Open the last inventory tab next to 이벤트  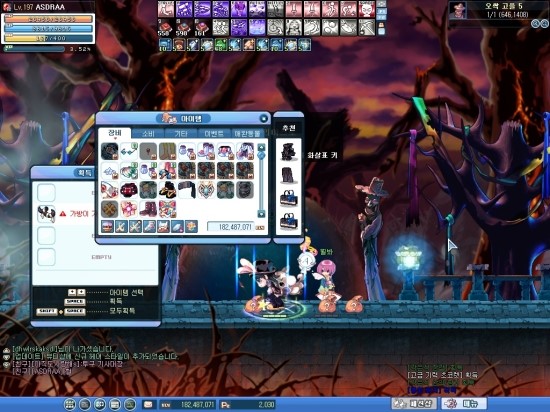tap(247, 134)
